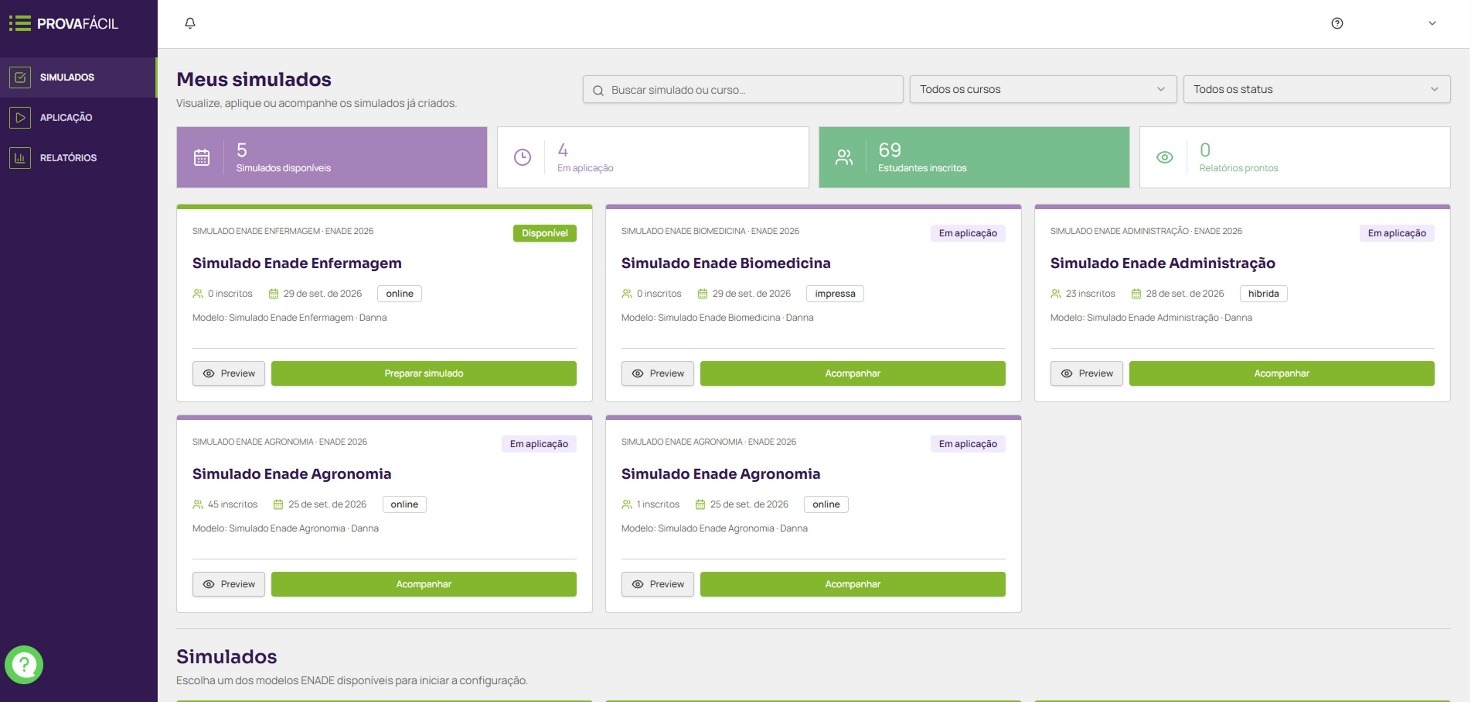
Task: Click the Em aplicação badge on Administração card
Action: tap(1397, 233)
